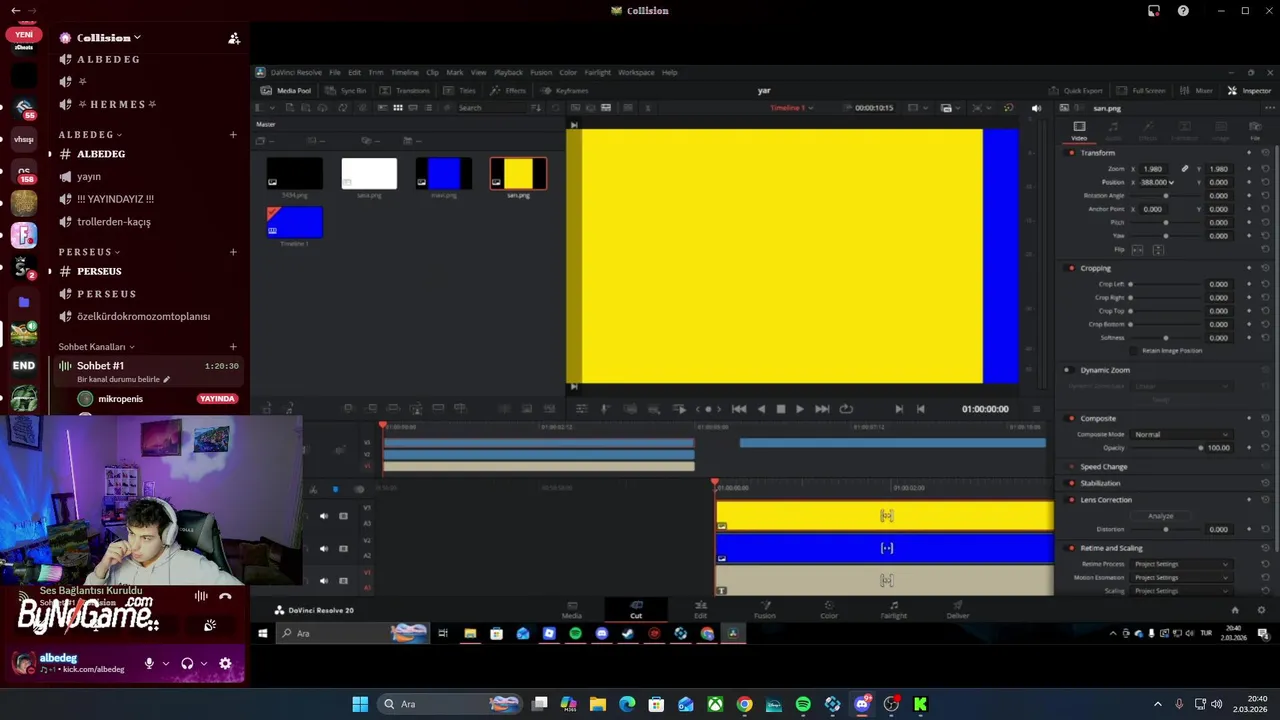
Task: Open the Transitions panel
Action: pyautogui.click(x=405, y=90)
